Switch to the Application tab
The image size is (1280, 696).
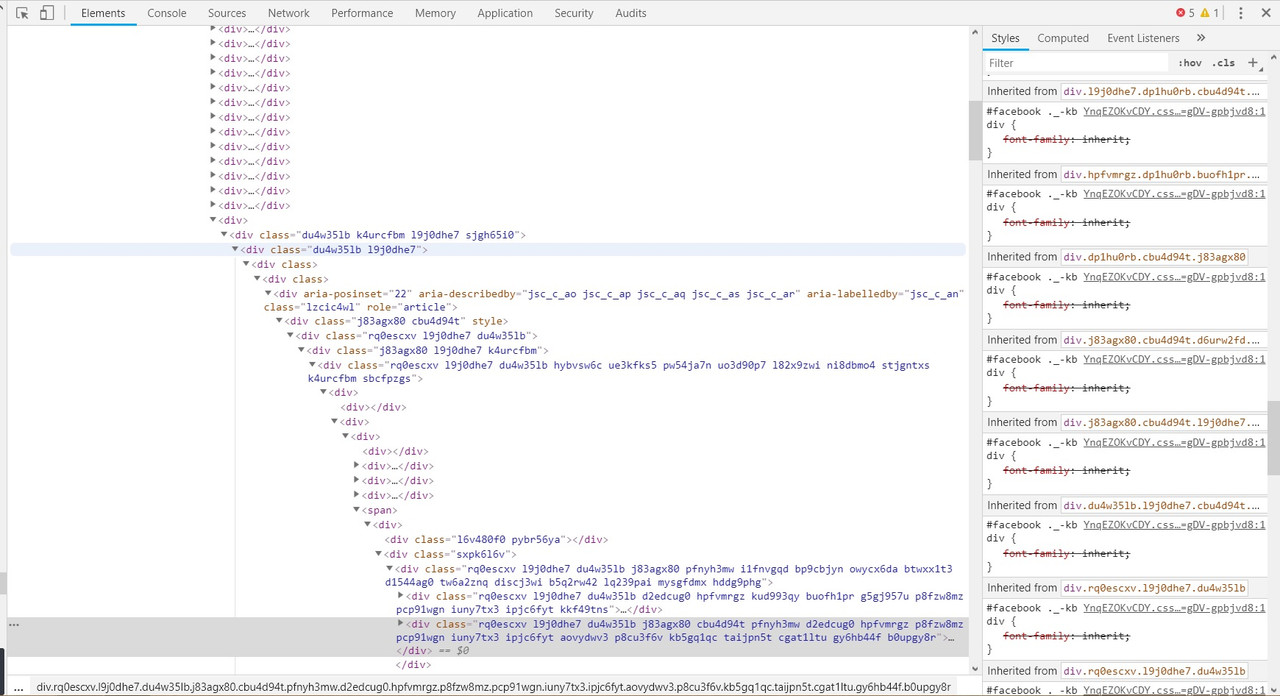click(505, 13)
